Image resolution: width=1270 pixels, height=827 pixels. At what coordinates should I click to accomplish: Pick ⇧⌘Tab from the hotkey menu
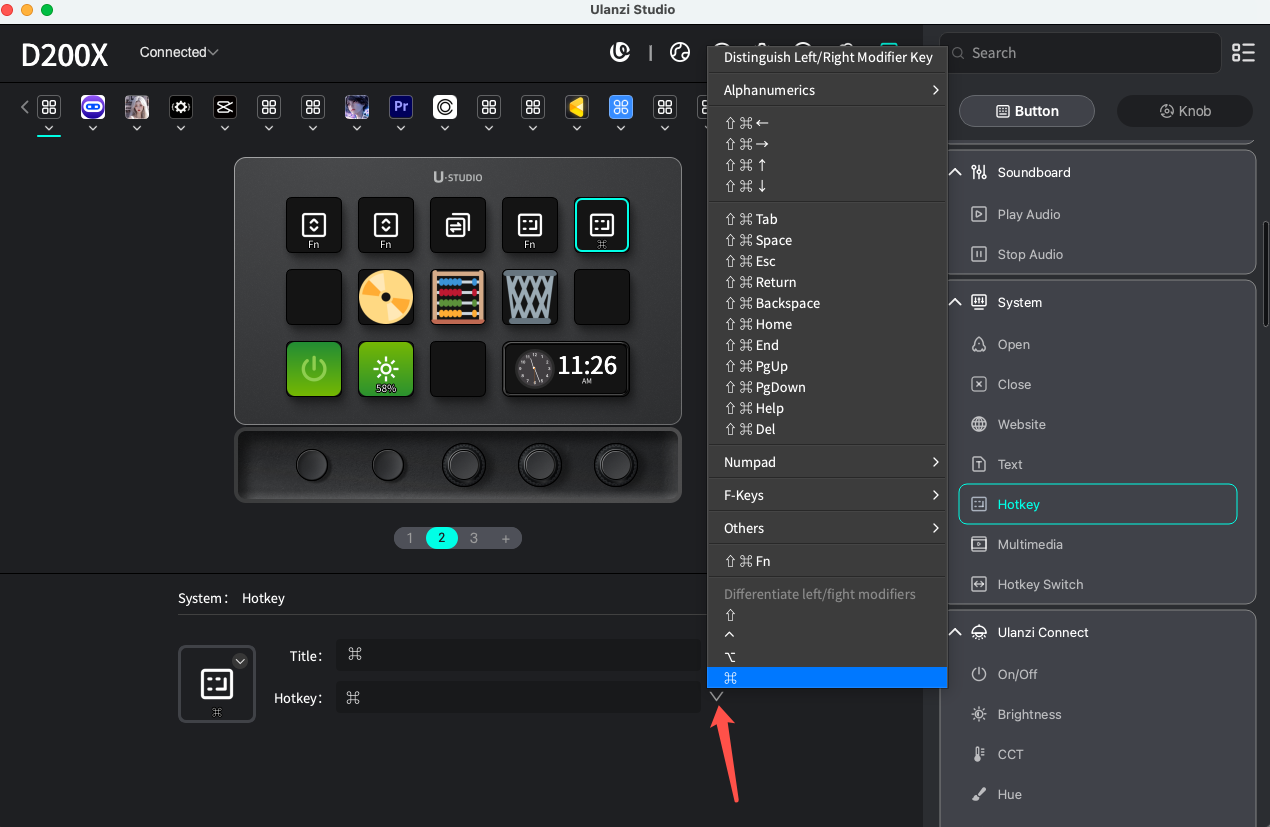click(x=827, y=219)
